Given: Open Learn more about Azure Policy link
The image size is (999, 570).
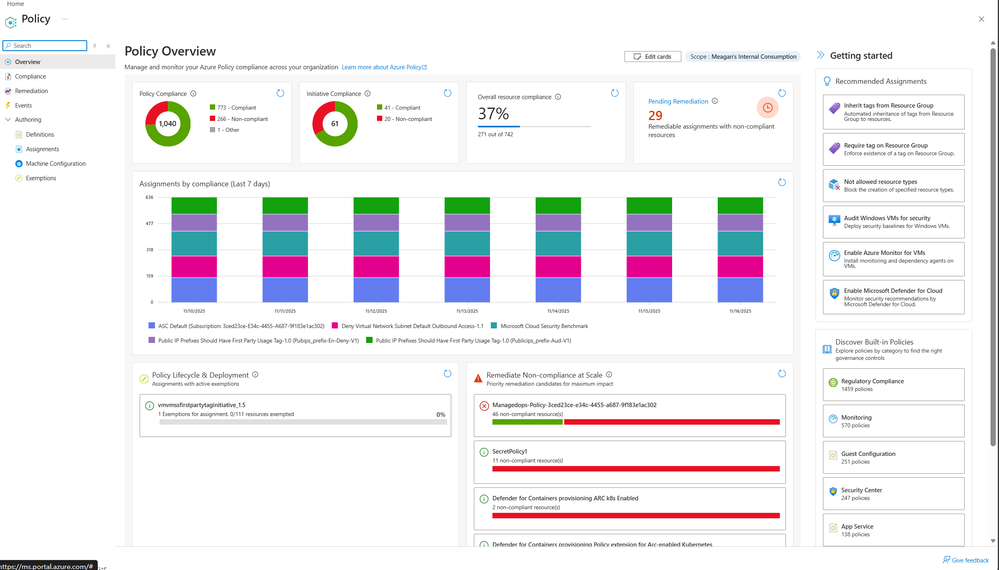Looking at the screenshot, I should coord(384,67).
